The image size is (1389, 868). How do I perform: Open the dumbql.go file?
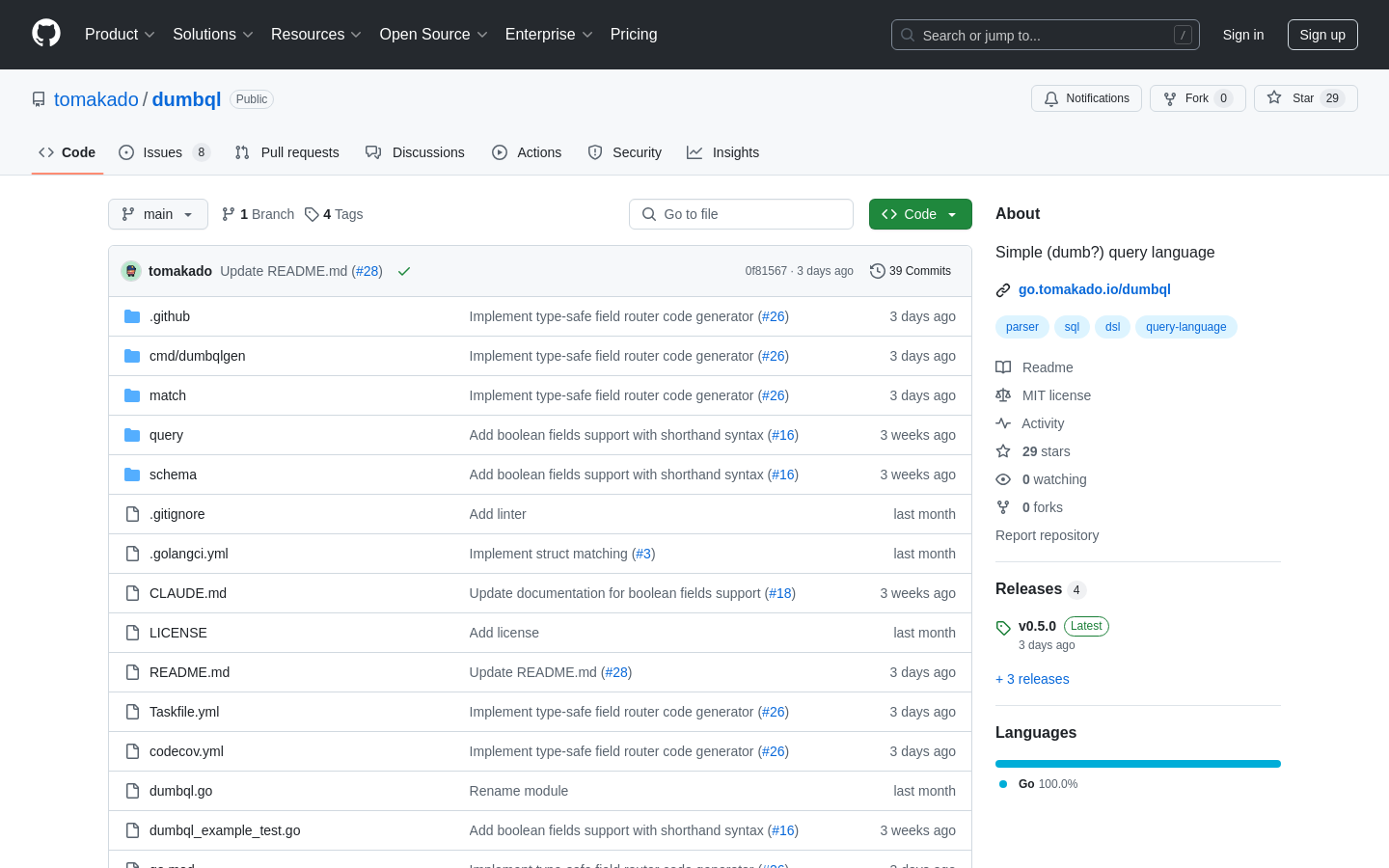pyautogui.click(x=180, y=791)
